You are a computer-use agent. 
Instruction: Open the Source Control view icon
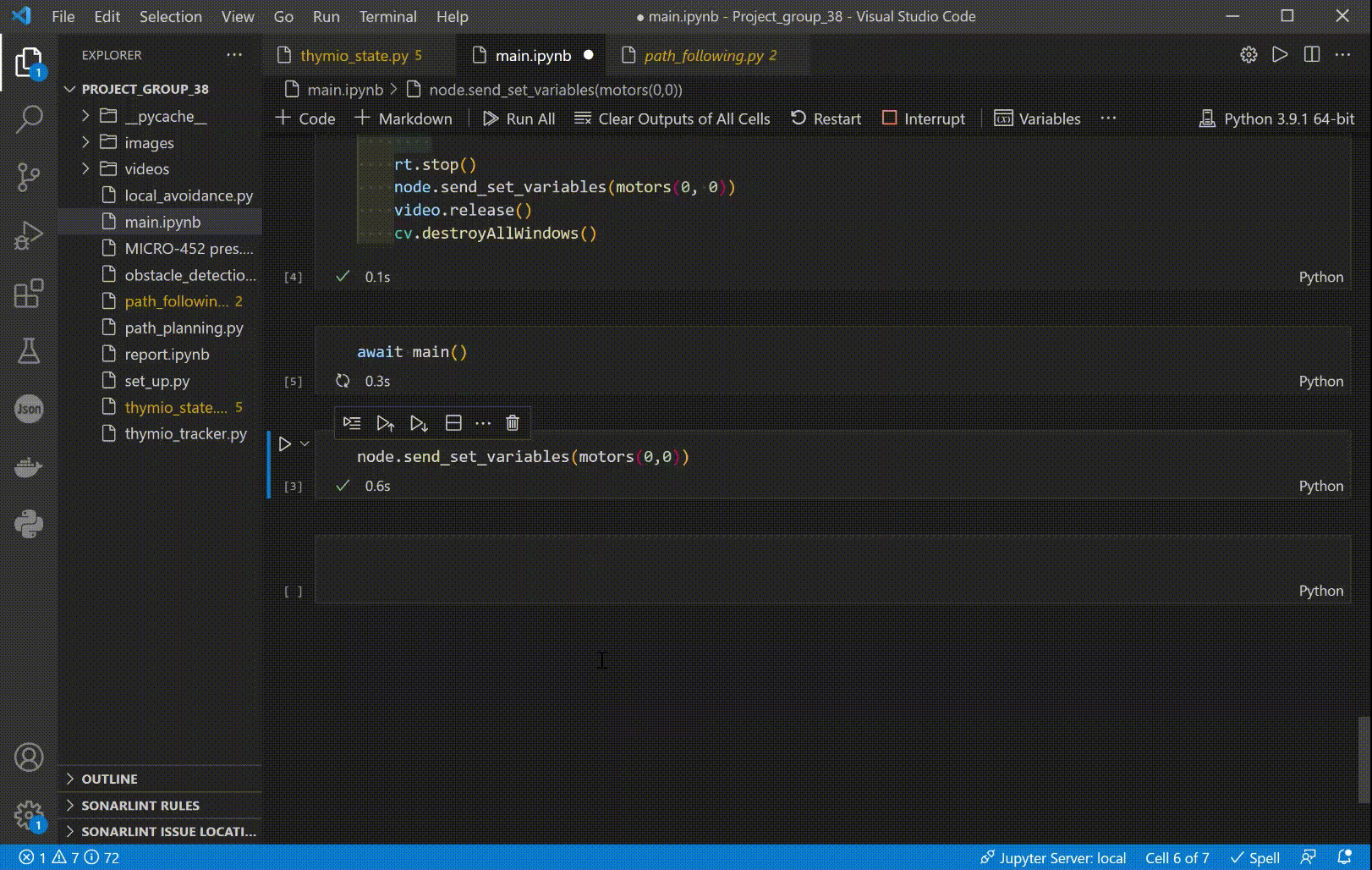[x=29, y=177]
